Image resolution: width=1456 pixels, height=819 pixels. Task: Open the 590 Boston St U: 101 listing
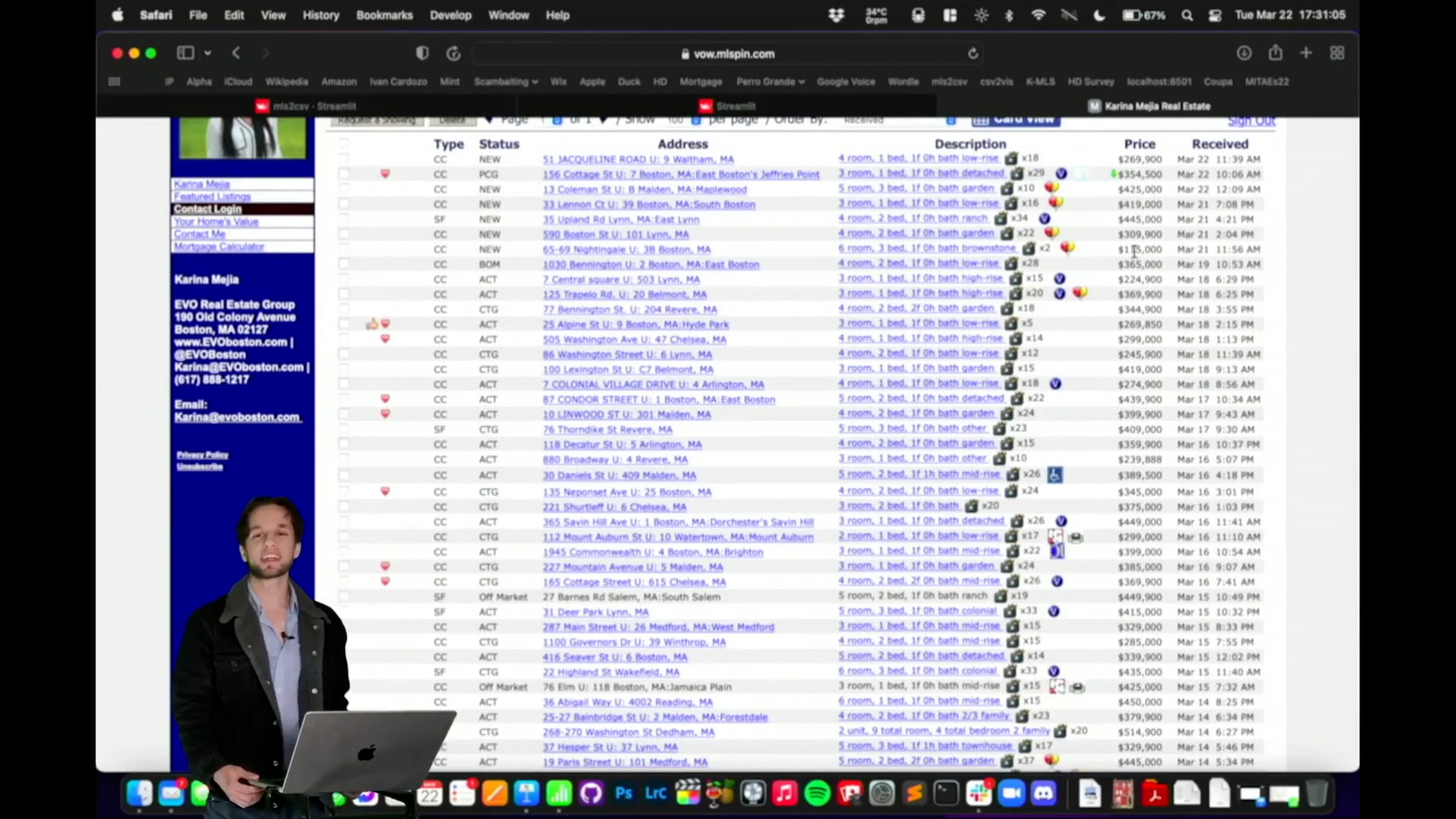(x=616, y=234)
